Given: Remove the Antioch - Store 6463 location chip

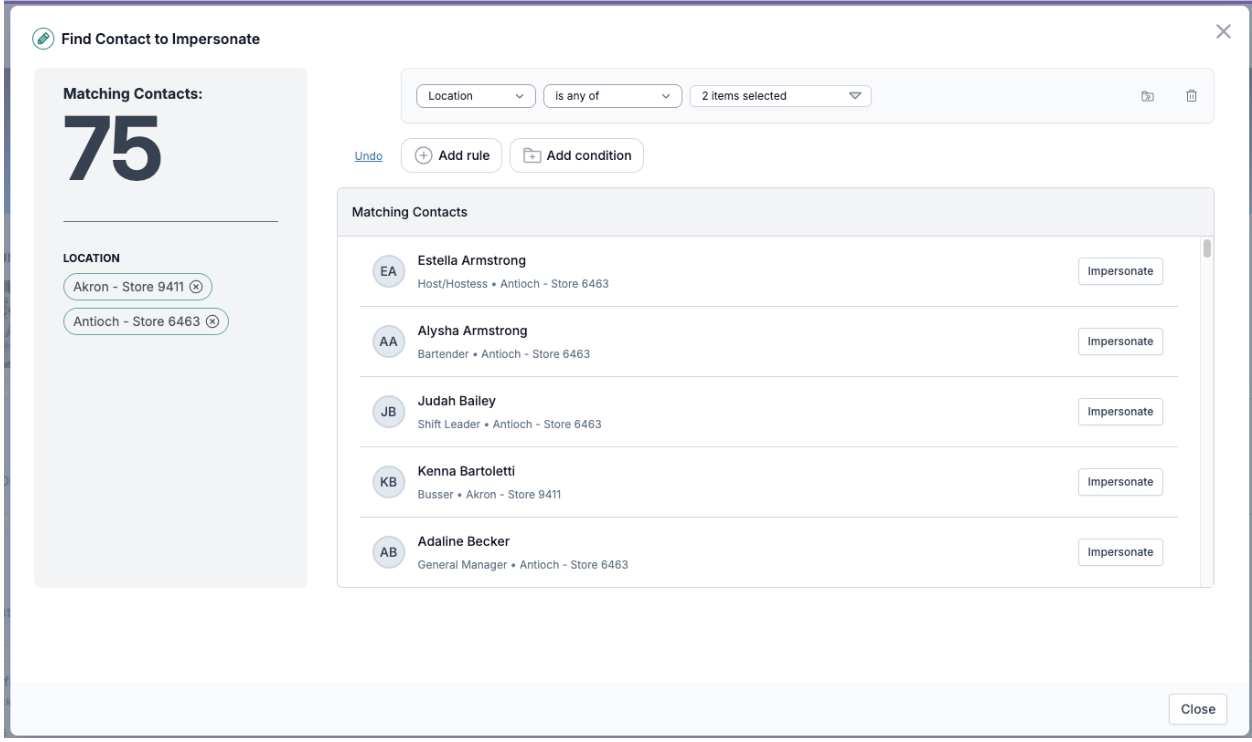Looking at the screenshot, I should [x=212, y=322].
